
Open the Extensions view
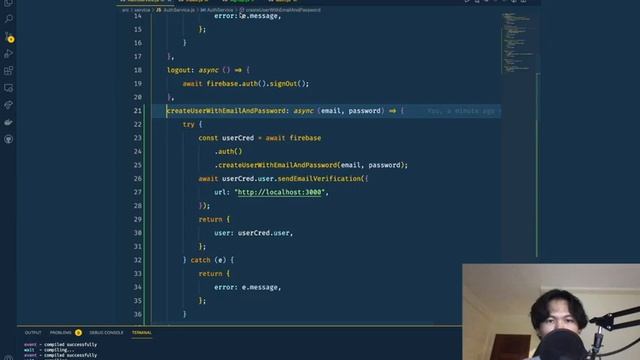click(8, 71)
